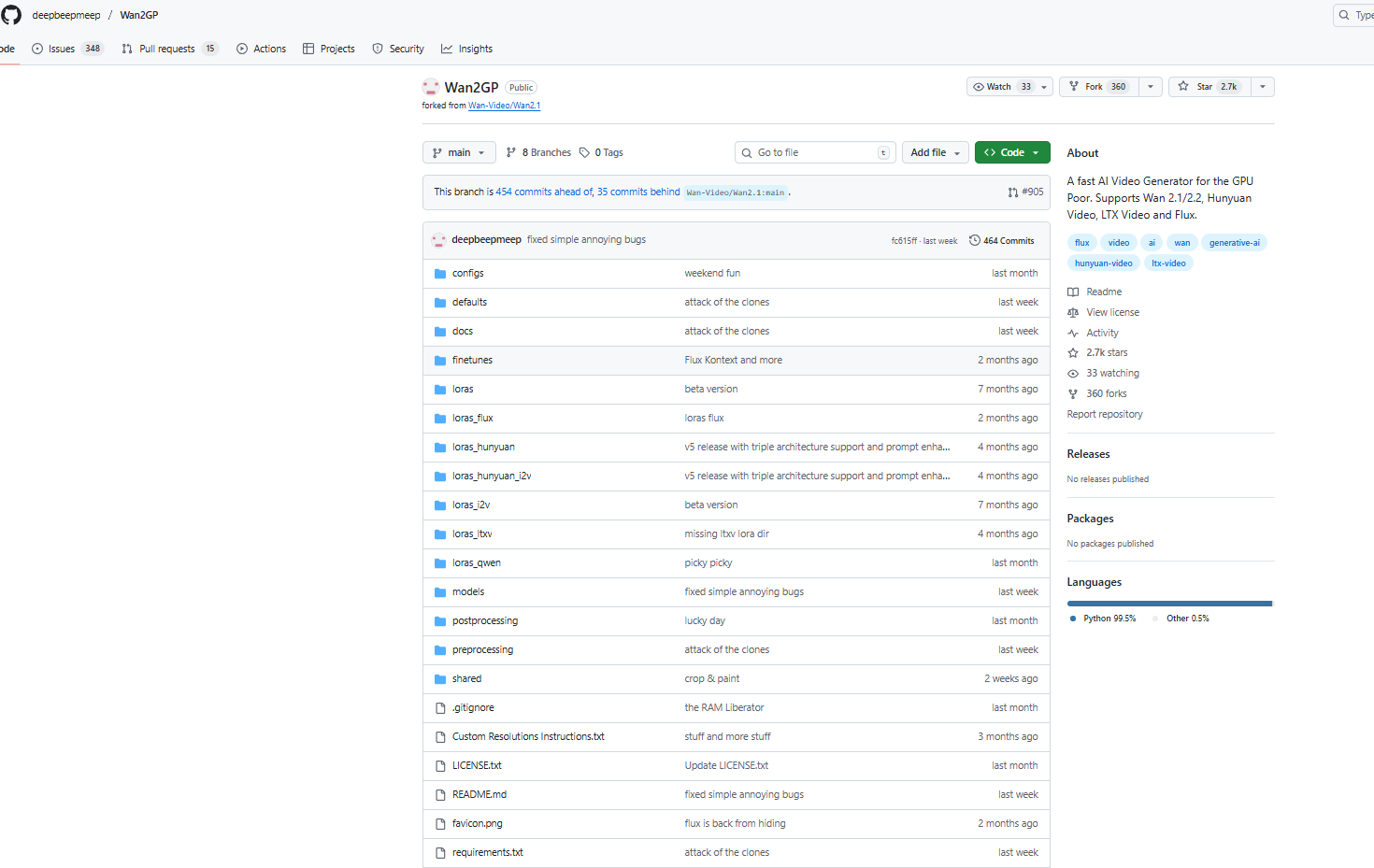
Task: Click the Activity pulse icon
Action: point(1073,334)
